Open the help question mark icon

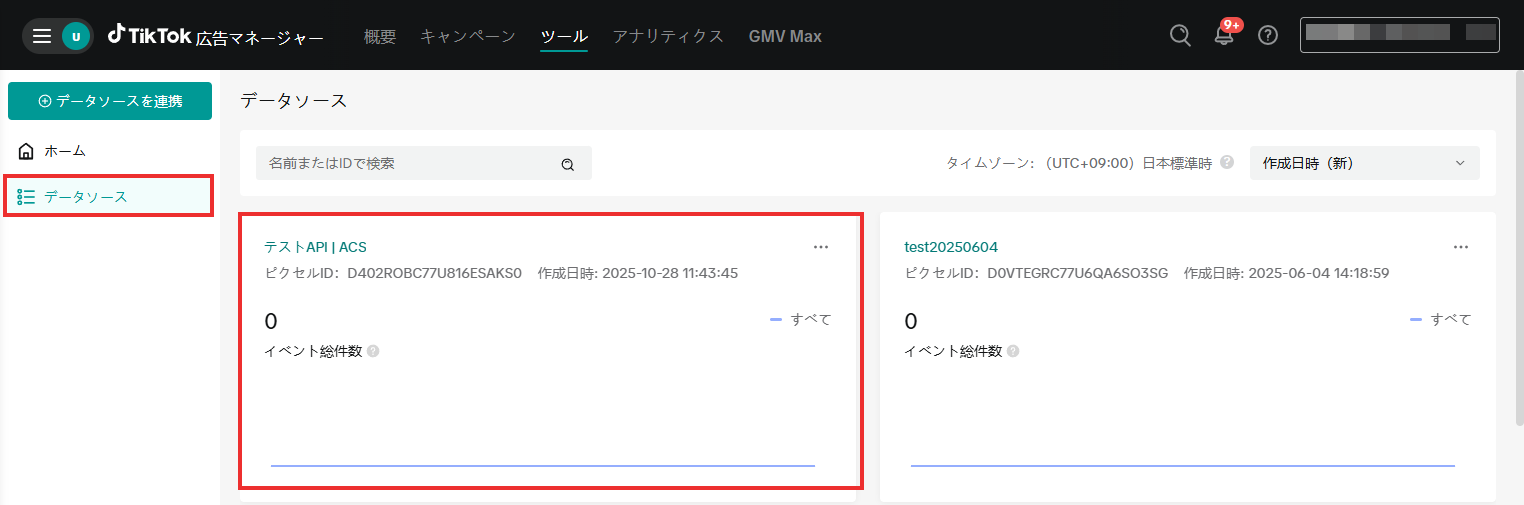pyautogui.click(x=1268, y=36)
